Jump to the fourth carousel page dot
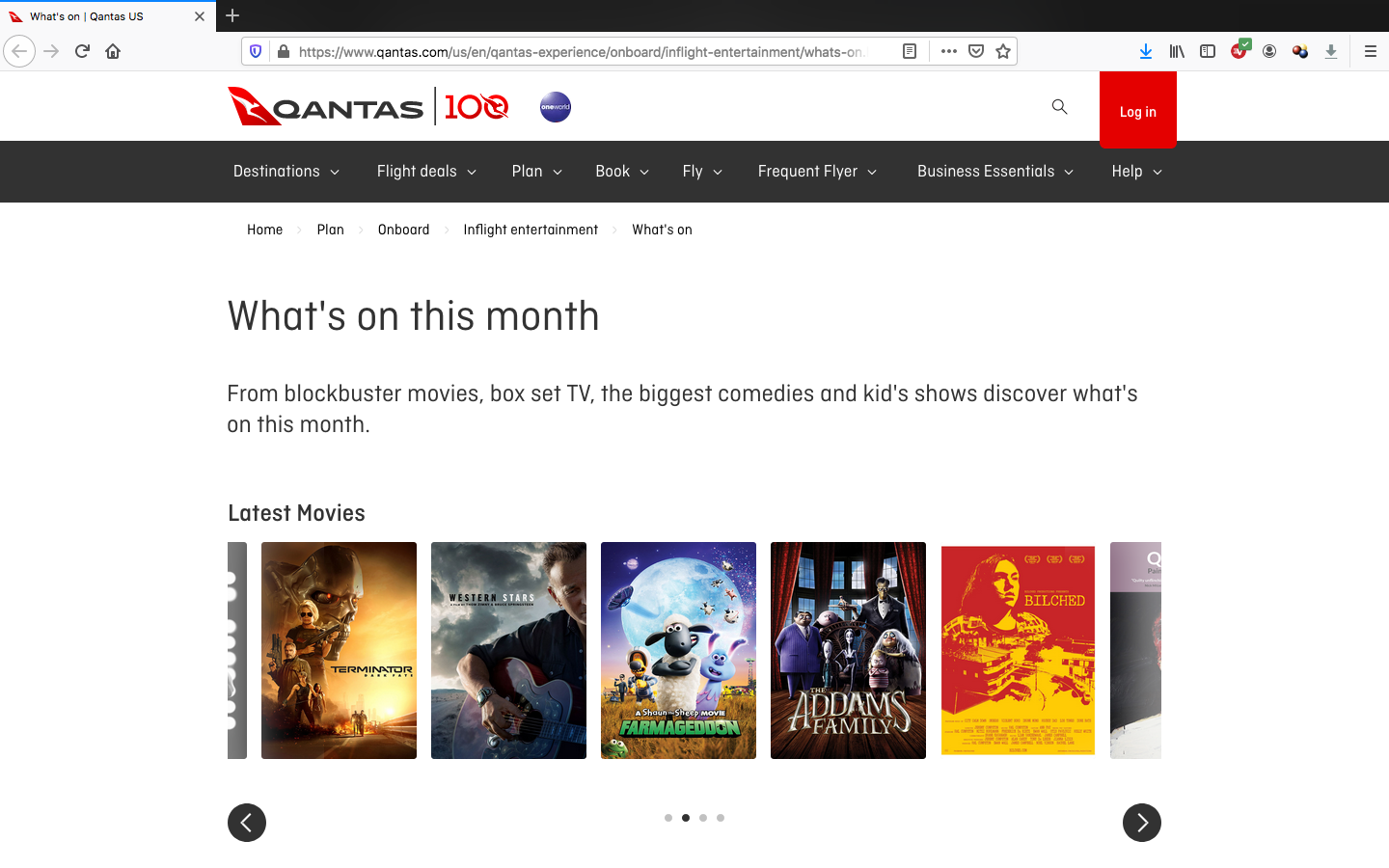The height and width of the screenshot is (868, 1389). 721,818
